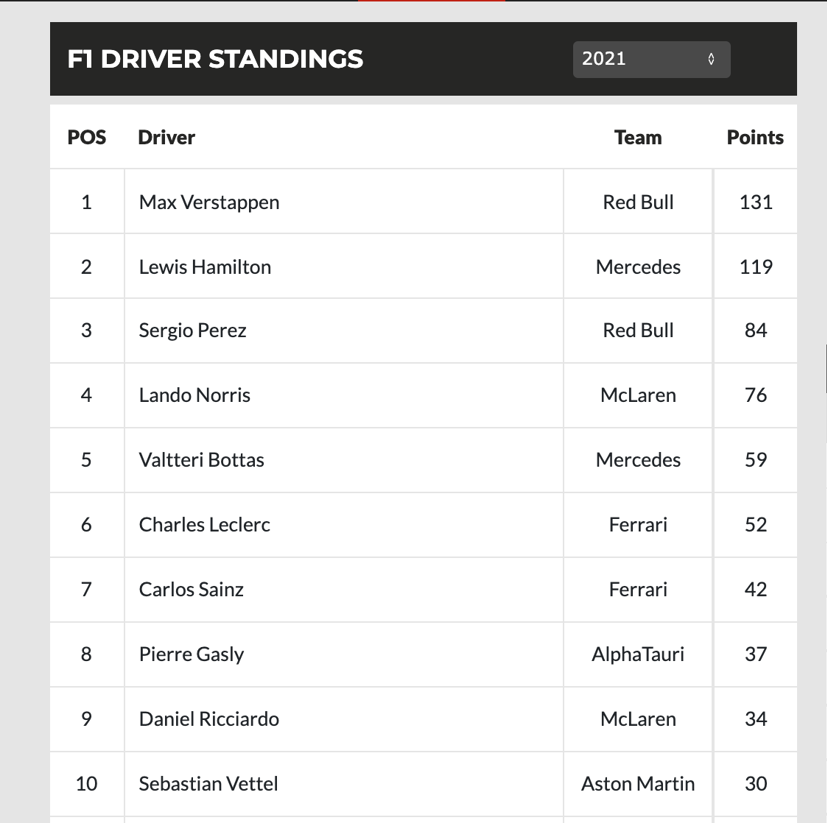Click the Max Verstappen driver name

(x=209, y=202)
